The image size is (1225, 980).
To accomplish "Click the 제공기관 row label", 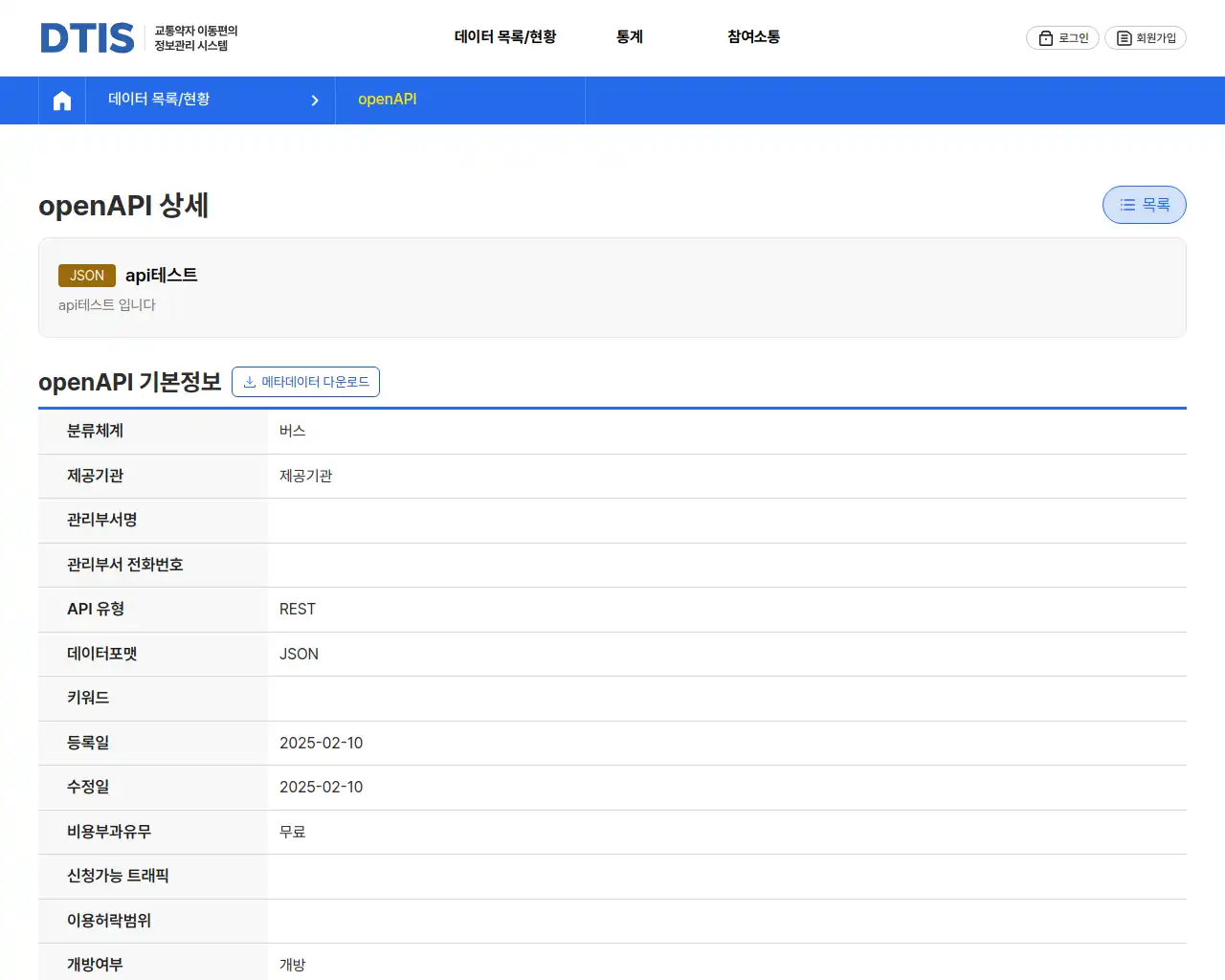I will click(96, 476).
